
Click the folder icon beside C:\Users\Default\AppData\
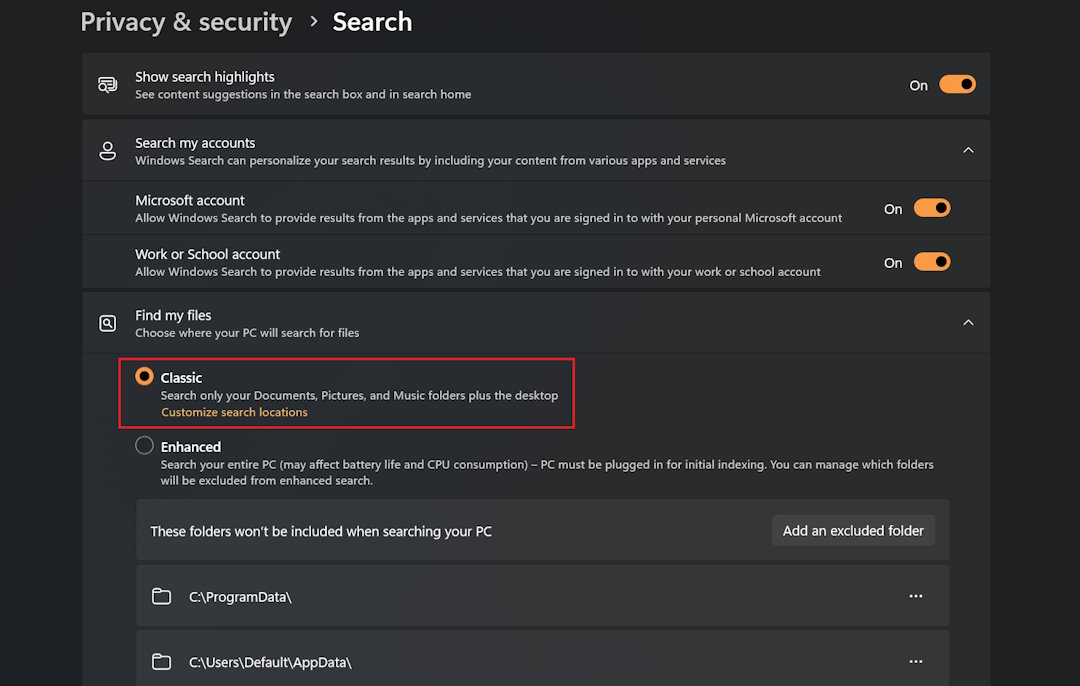click(161, 661)
